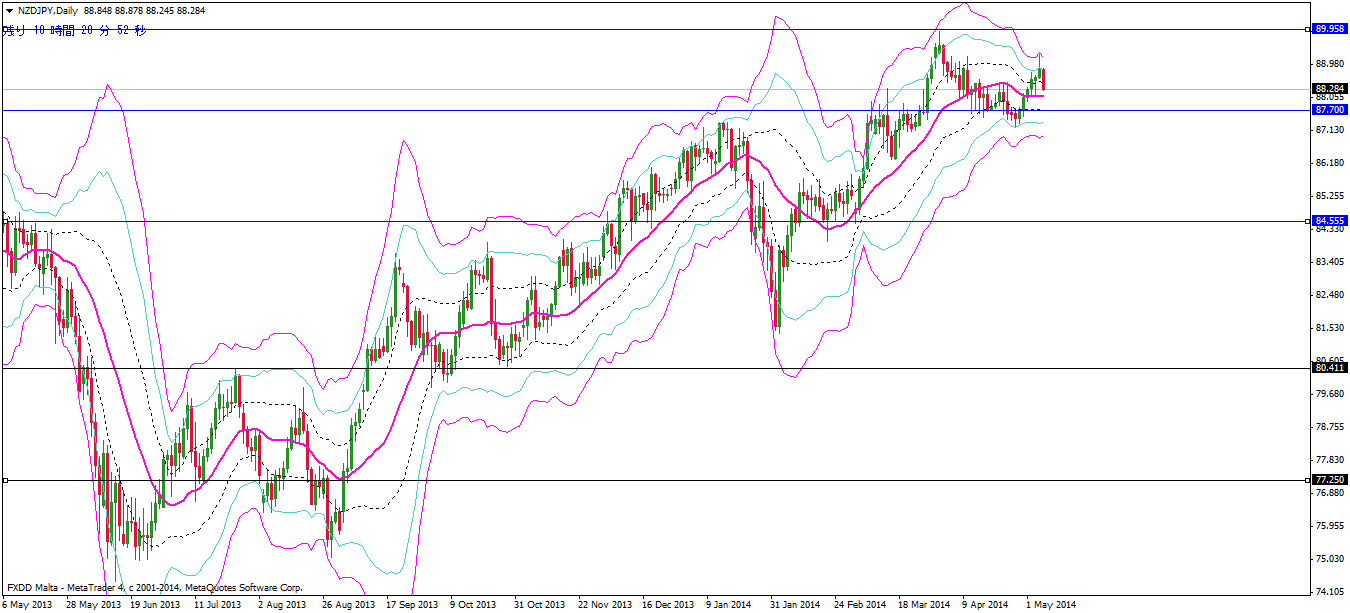Click the 9 Jan 2014 date label
This screenshot has width=1350, height=613.
(x=729, y=605)
